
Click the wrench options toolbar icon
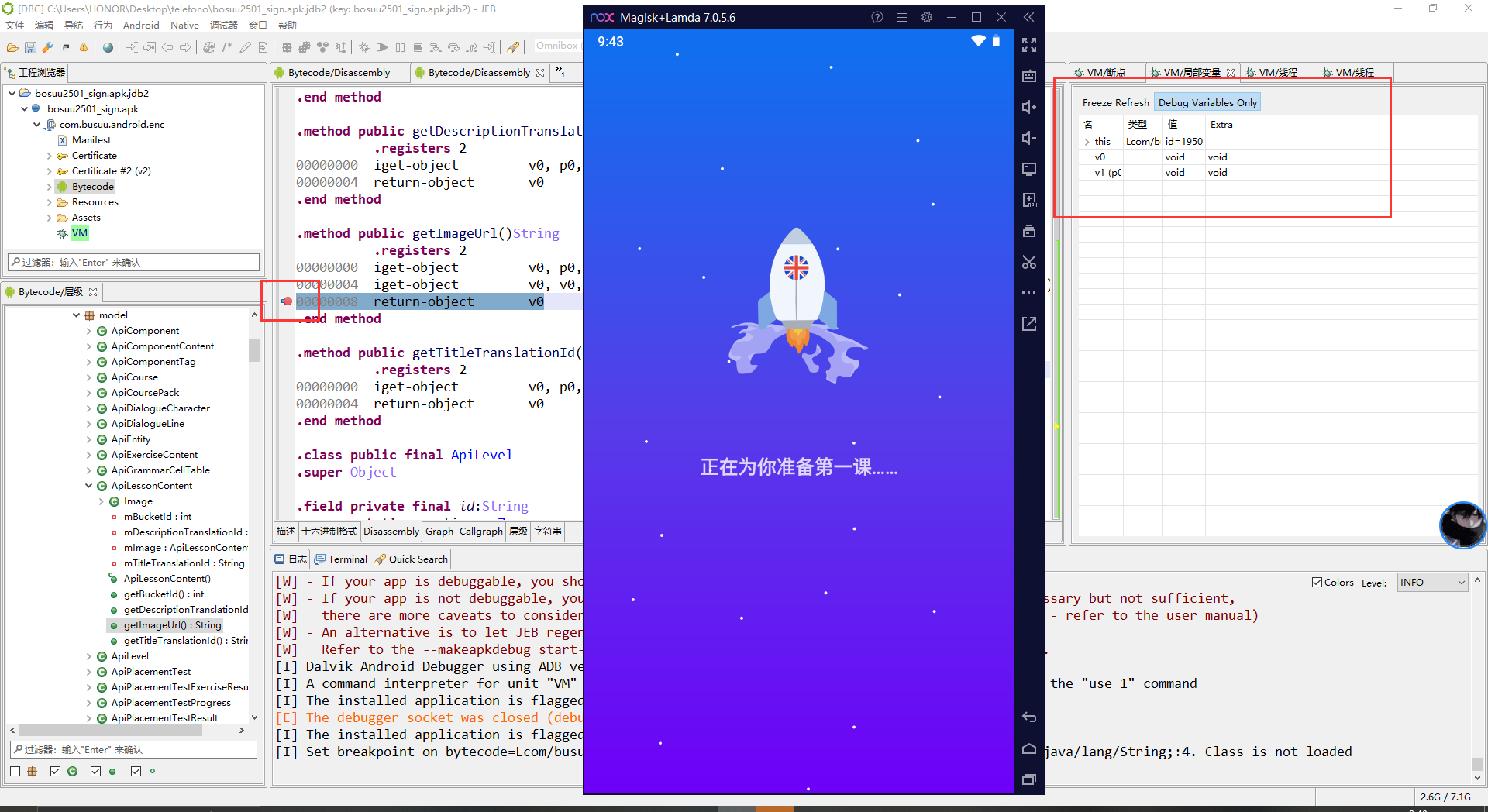pos(48,48)
